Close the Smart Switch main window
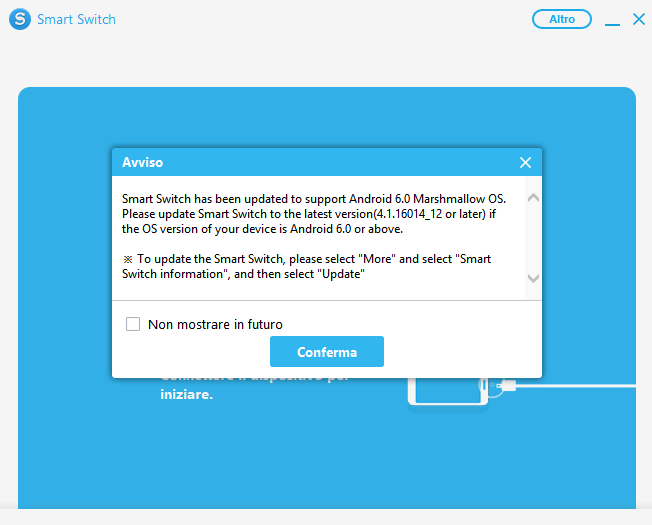The image size is (652, 525). coord(639,19)
